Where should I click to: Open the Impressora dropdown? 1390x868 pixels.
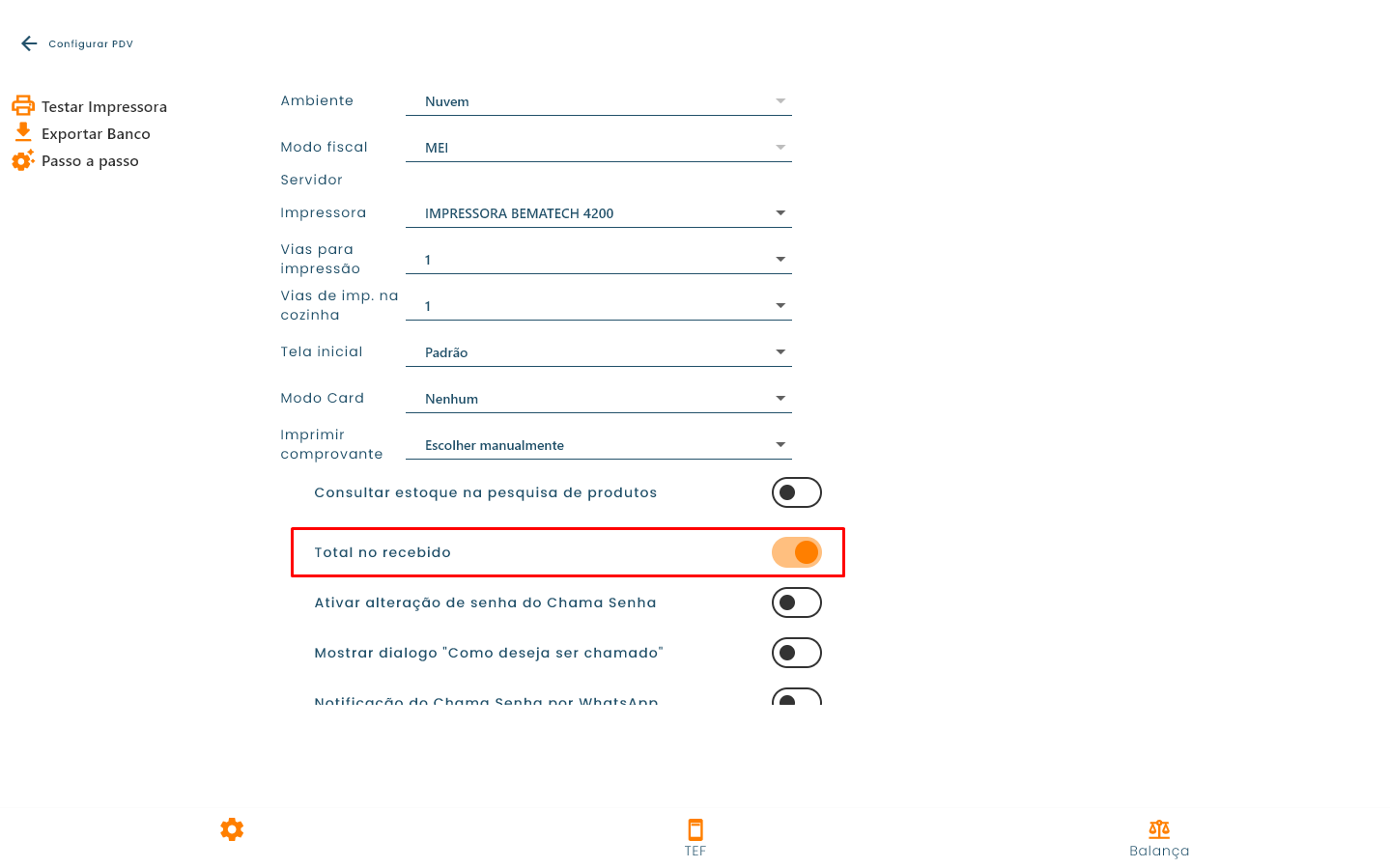click(x=599, y=213)
